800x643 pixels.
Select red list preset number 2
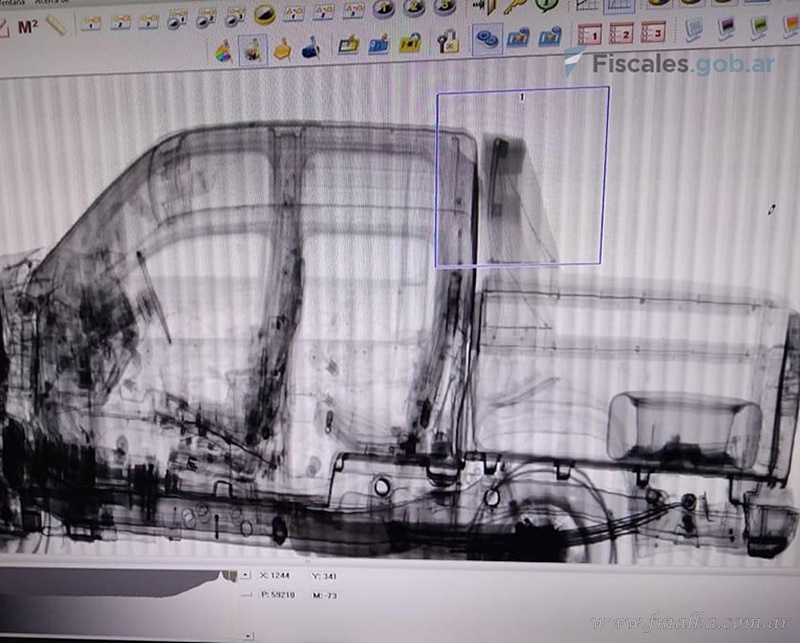click(x=621, y=35)
